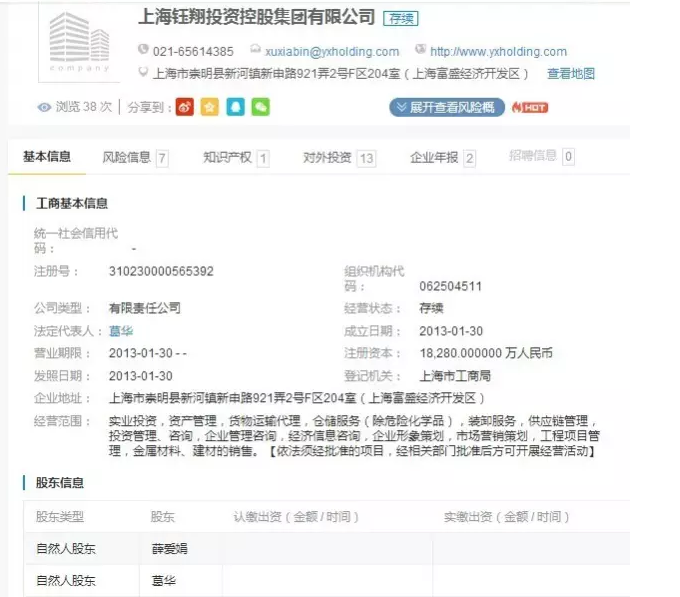Click 对外投资 count badge 13

[366, 159]
